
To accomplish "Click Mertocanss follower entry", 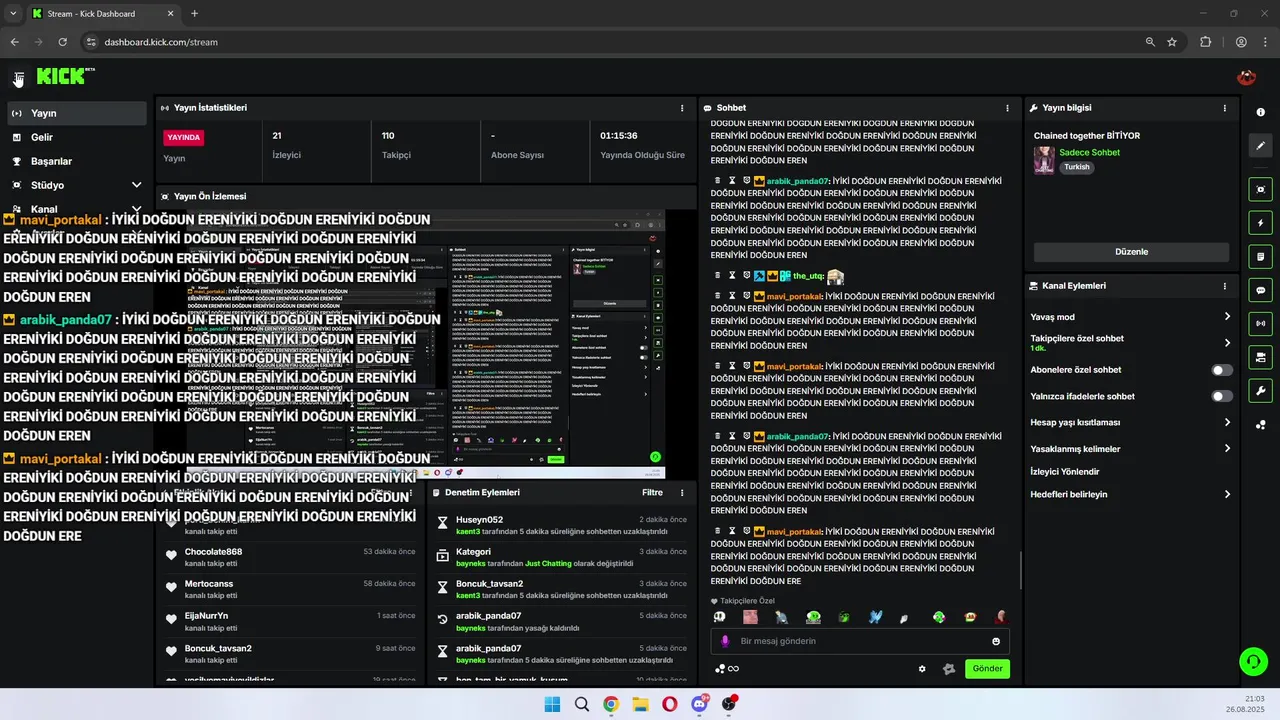I will tap(290, 589).
